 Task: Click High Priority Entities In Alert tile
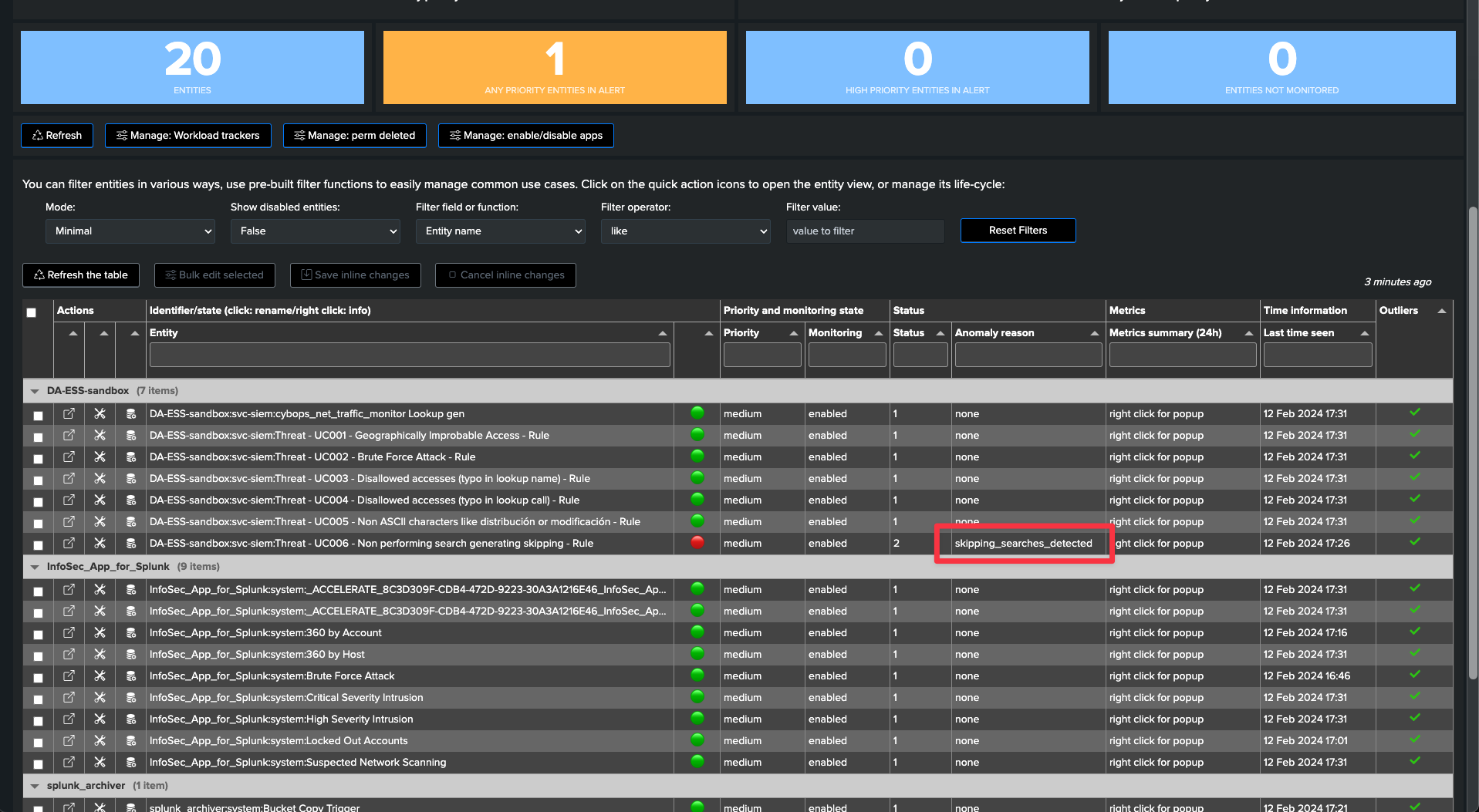[x=917, y=67]
